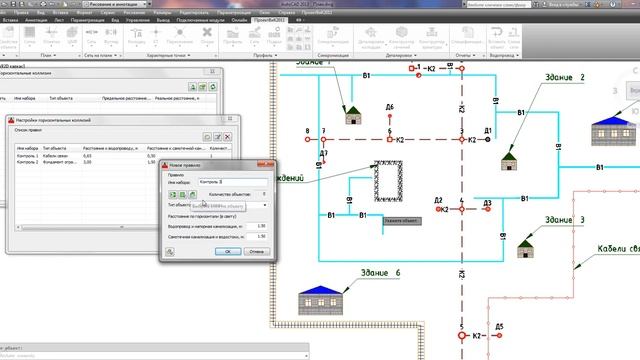This screenshot has width=640, height=360.
Task: Click the Футляр ribbon icon
Action: [111, 36]
